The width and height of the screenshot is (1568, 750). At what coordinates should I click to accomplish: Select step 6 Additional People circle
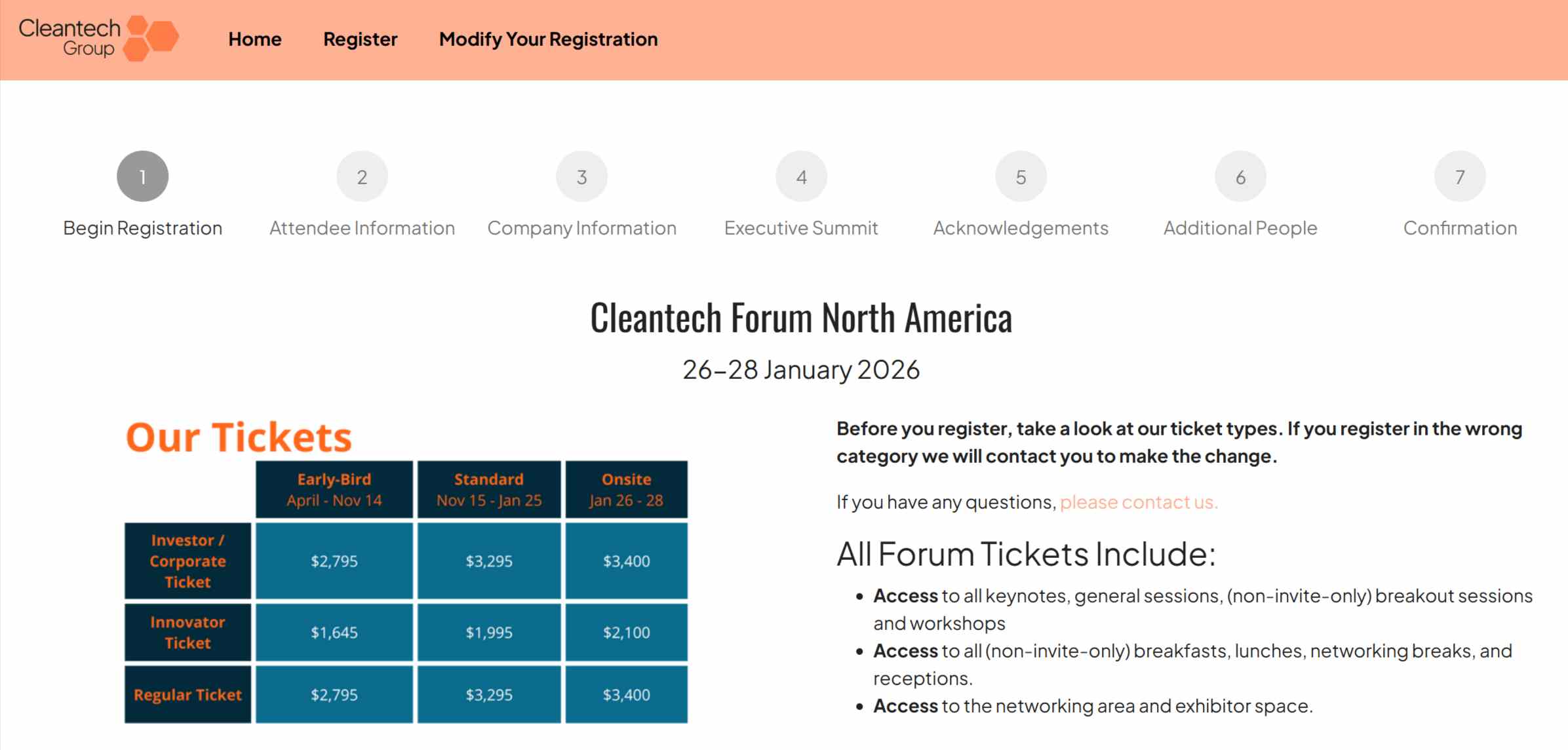[1240, 175]
